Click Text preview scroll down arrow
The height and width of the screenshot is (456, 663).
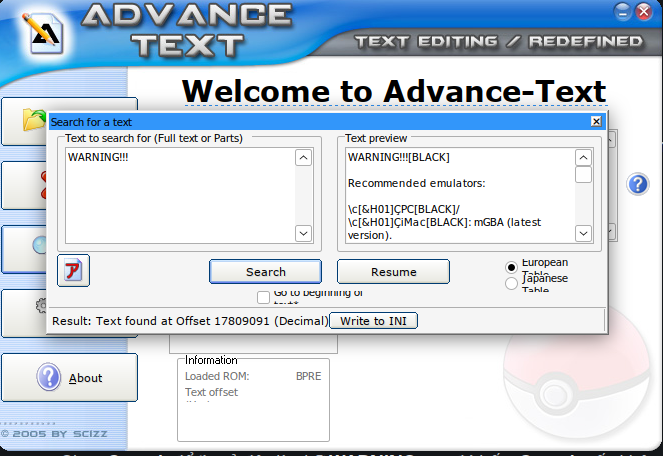click(583, 233)
